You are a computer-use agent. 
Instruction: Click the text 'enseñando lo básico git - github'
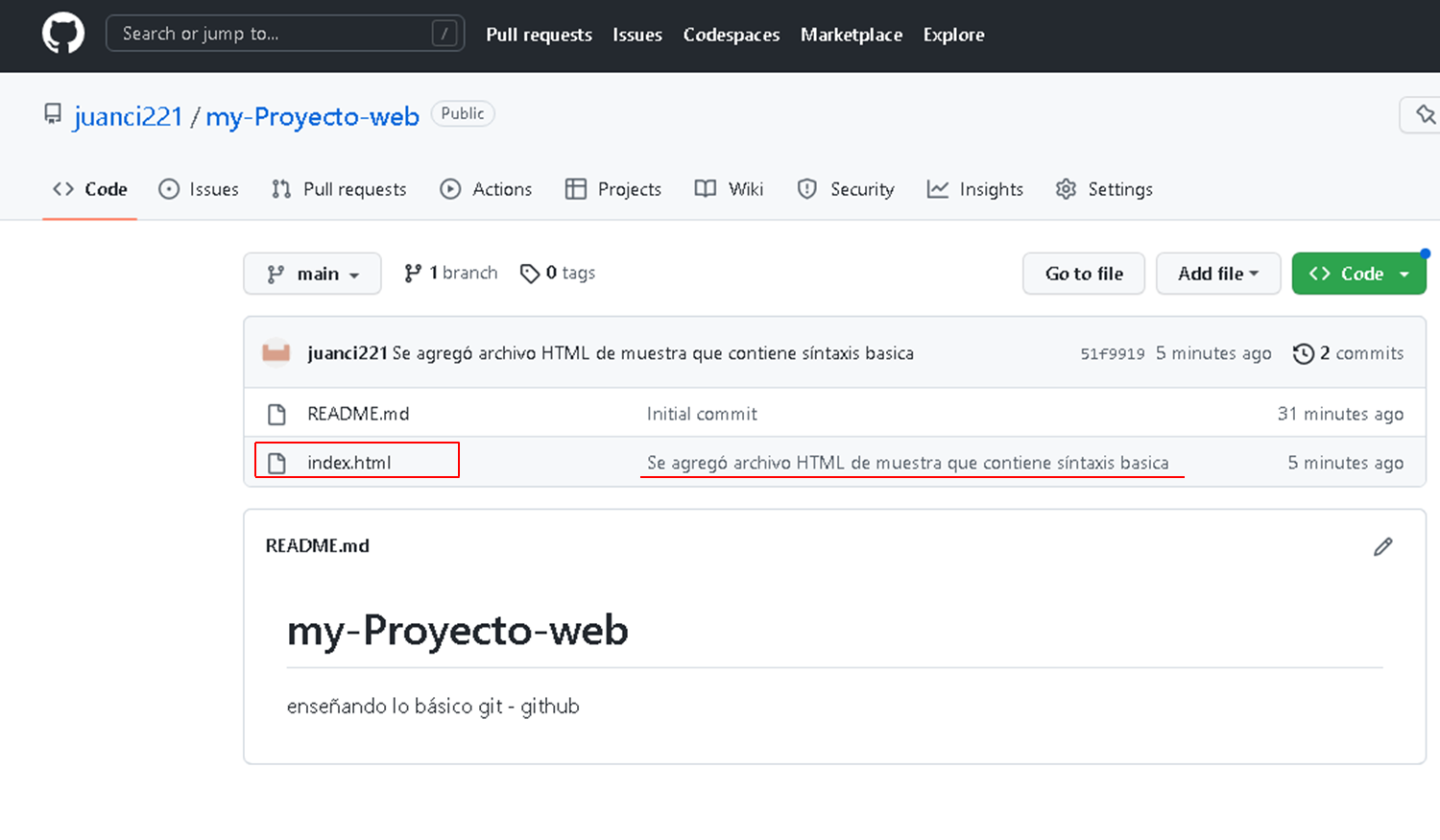click(433, 707)
